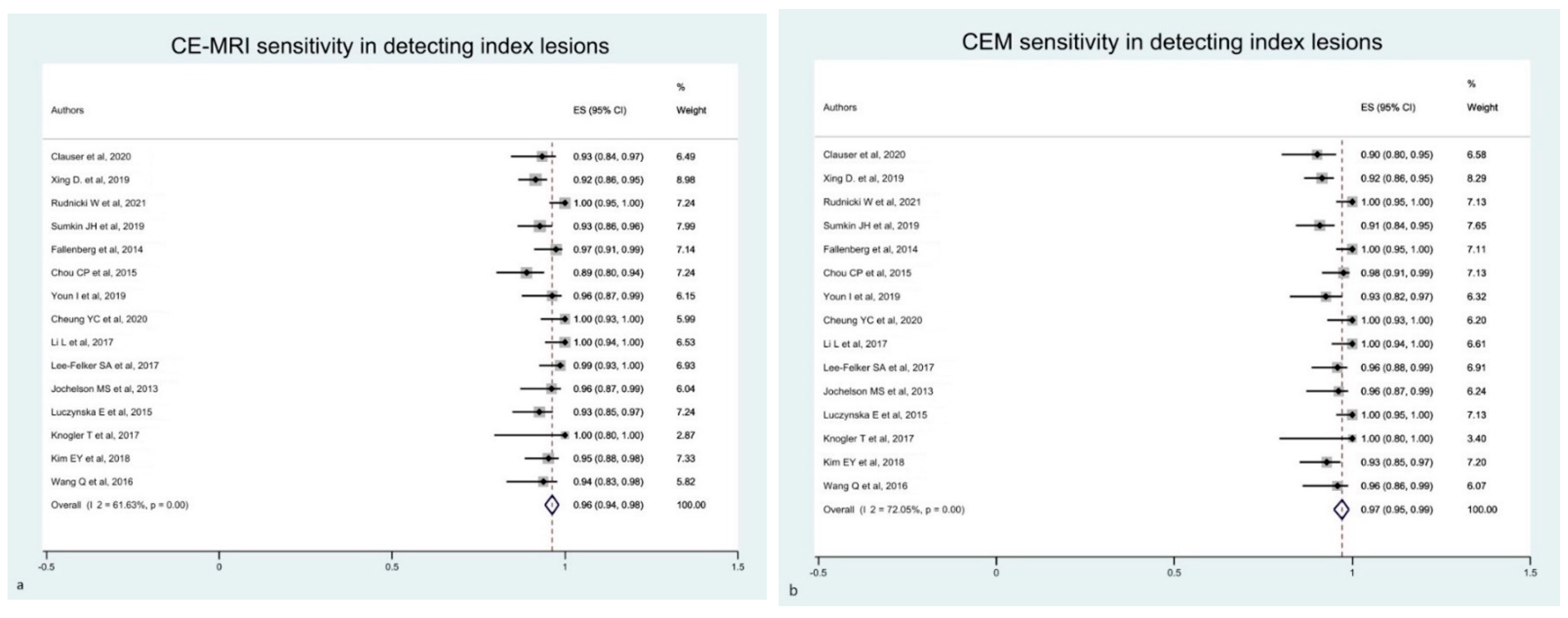The width and height of the screenshot is (1568, 618).
Task: Click Knogler T 2017 data point in CE-MRI plot
Action: (x=564, y=435)
